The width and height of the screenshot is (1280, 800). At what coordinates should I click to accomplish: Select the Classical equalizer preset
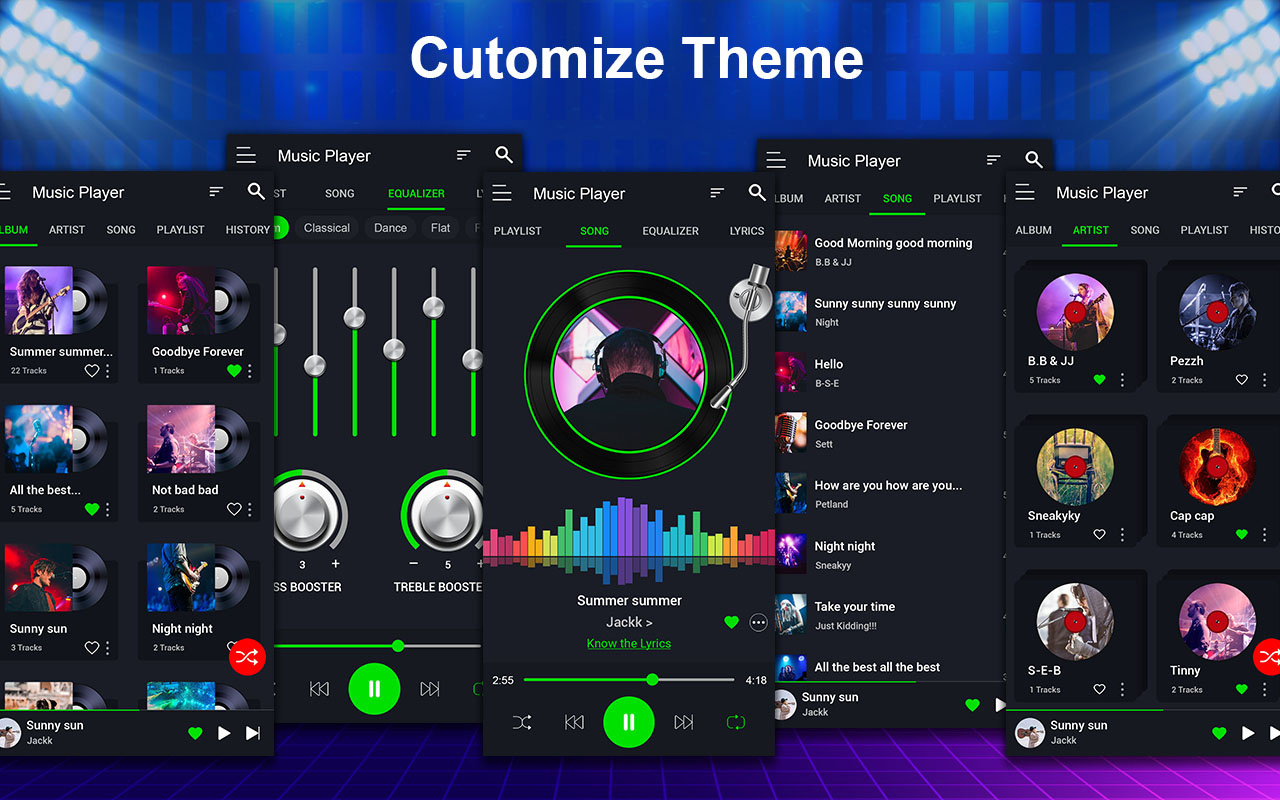[327, 228]
